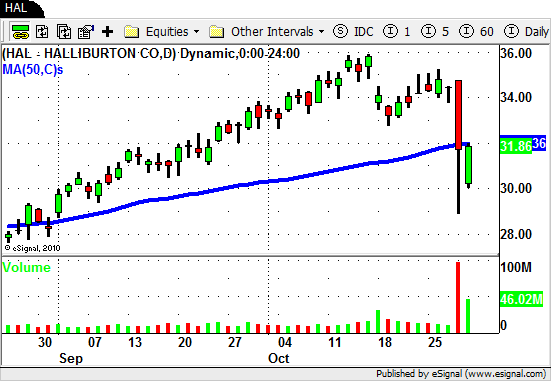Click the 30 date marker on axis
The image size is (551, 381).
(x=45, y=342)
